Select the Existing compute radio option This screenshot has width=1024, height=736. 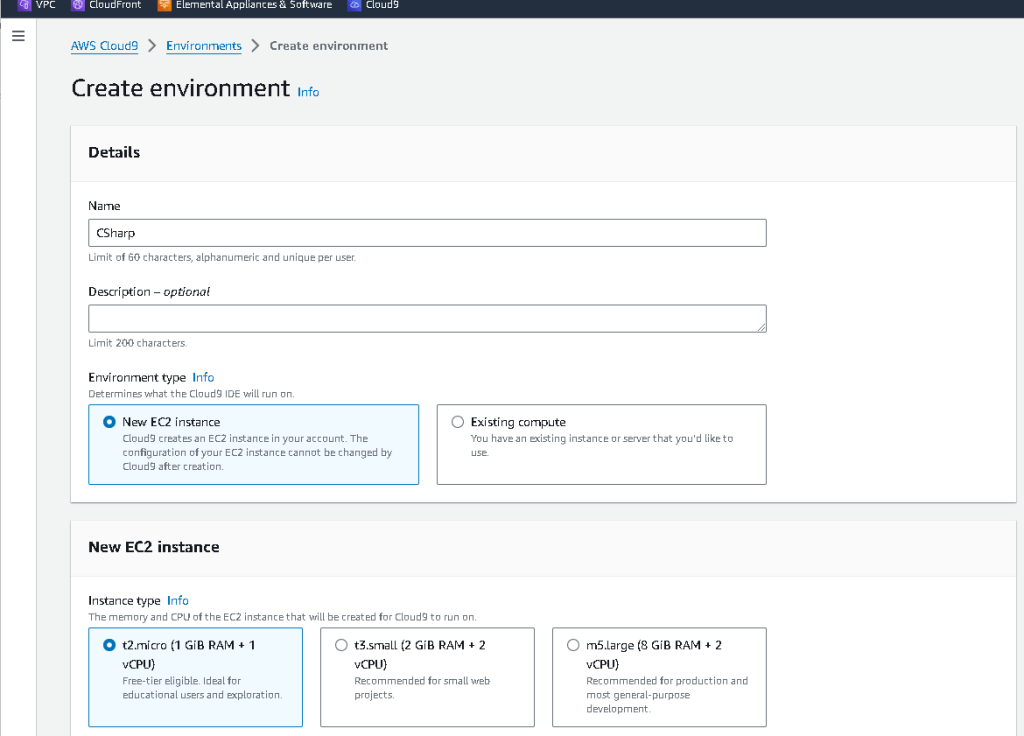458,422
